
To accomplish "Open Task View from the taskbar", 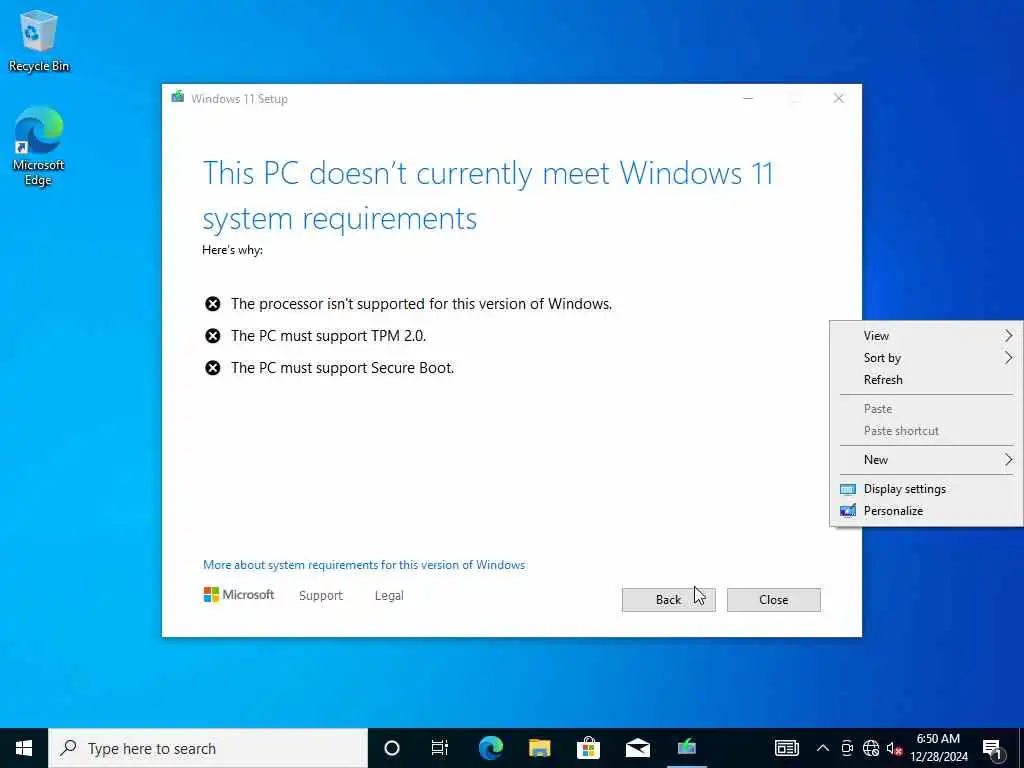I will [440, 748].
